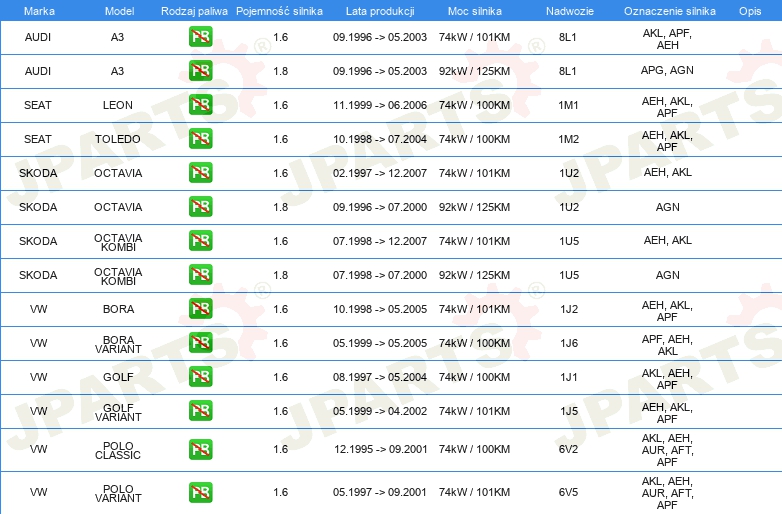Click the "Oznaczenie silnika" column header
782x514 pixels.
point(670,11)
